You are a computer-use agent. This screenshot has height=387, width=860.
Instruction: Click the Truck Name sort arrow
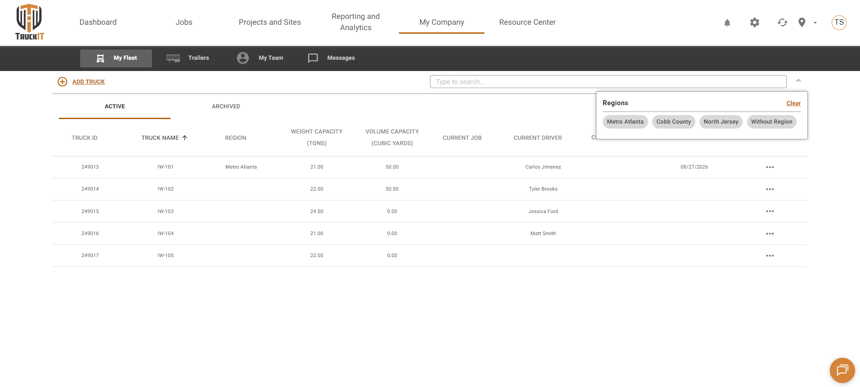185,138
